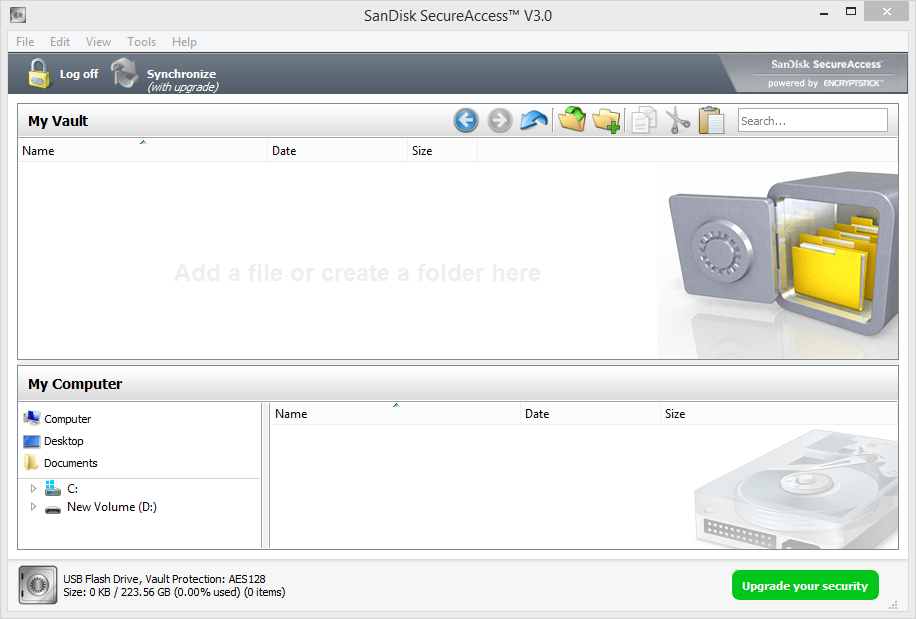Open the Tools menu
The width and height of the screenshot is (916, 619).
(x=141, y=42)
